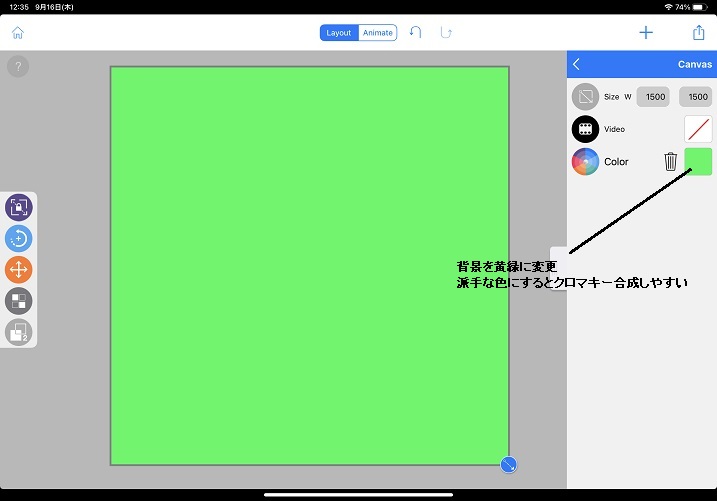Switch to Layout mode
The width and height of the screenshot is (717, 501).
339,33
